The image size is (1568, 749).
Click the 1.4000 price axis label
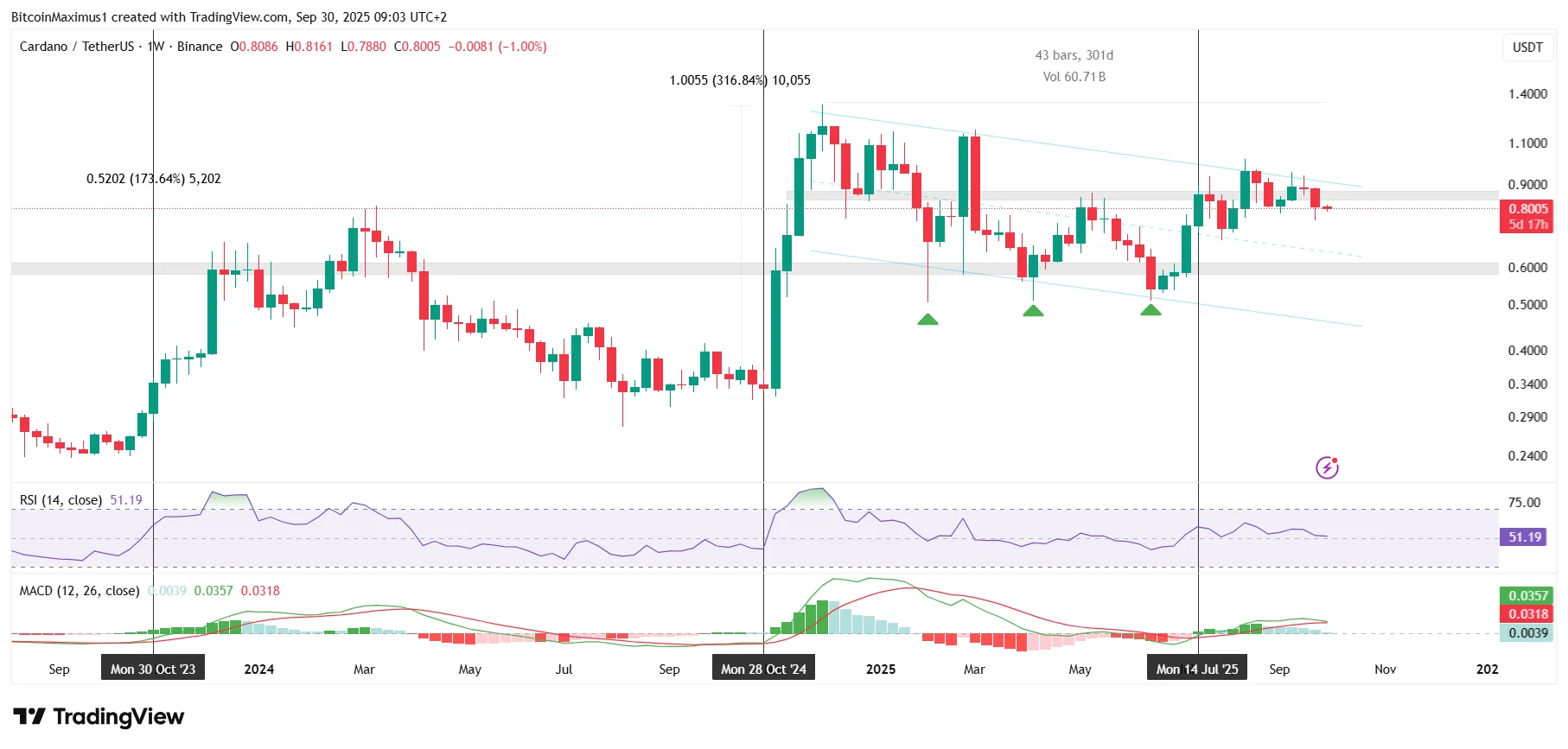pyautogui.click(x=1527, y=94)
